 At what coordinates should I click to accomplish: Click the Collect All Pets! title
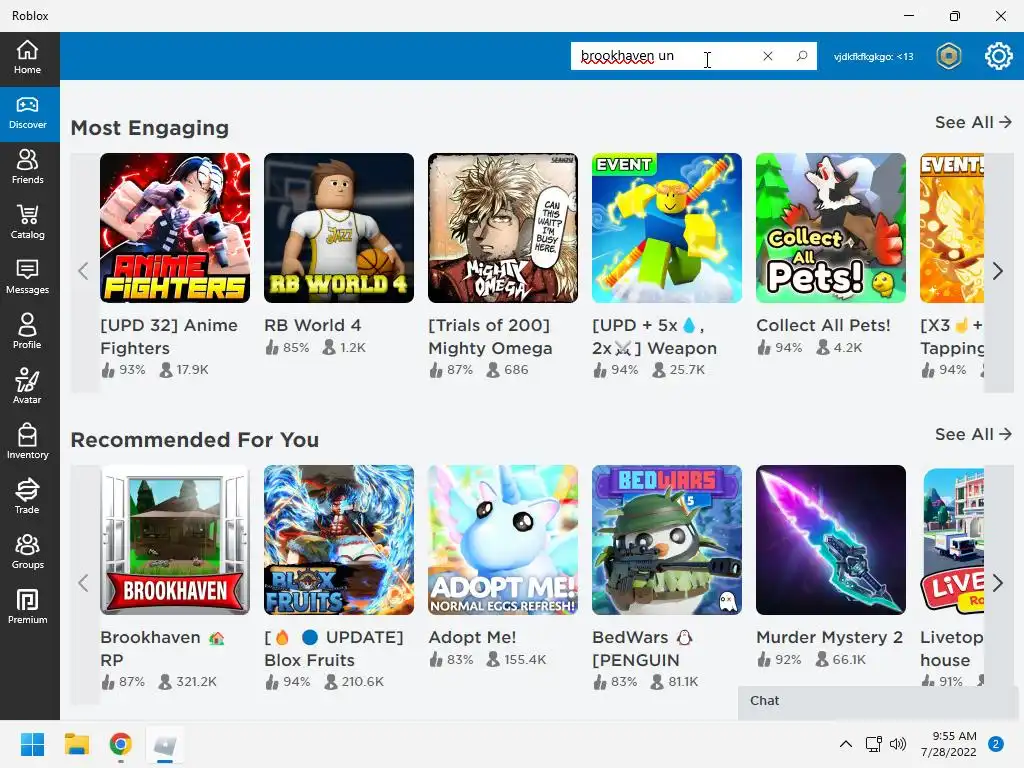point(823,325)
